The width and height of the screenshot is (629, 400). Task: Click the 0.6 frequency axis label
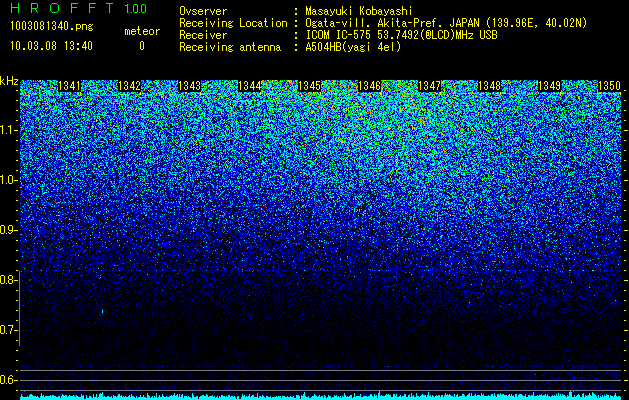click(8, 380)
